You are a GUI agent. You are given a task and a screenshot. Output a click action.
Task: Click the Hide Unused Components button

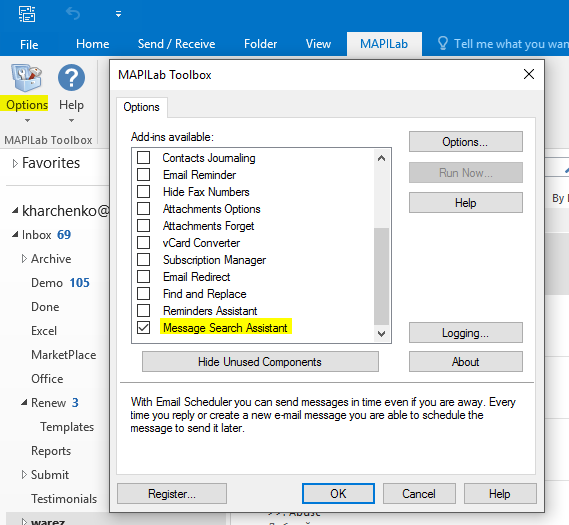[260, 361]
